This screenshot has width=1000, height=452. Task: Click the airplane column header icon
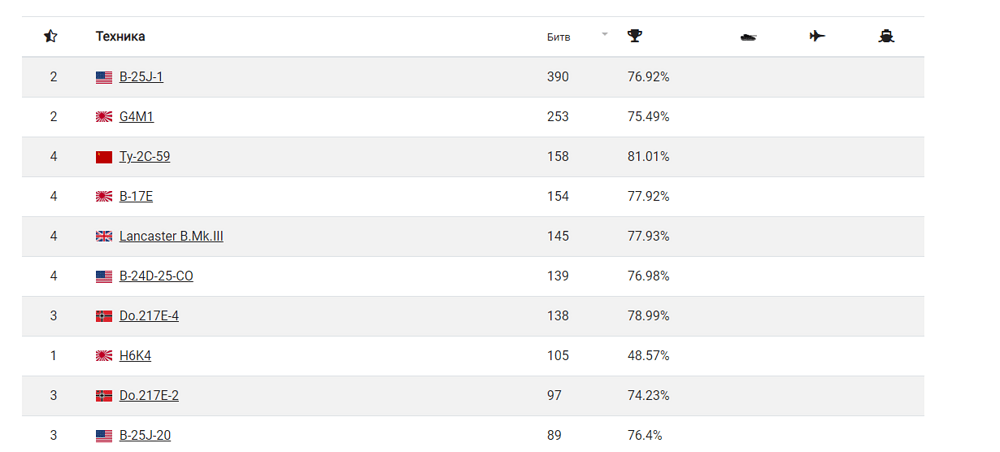(x=817, y=36)
